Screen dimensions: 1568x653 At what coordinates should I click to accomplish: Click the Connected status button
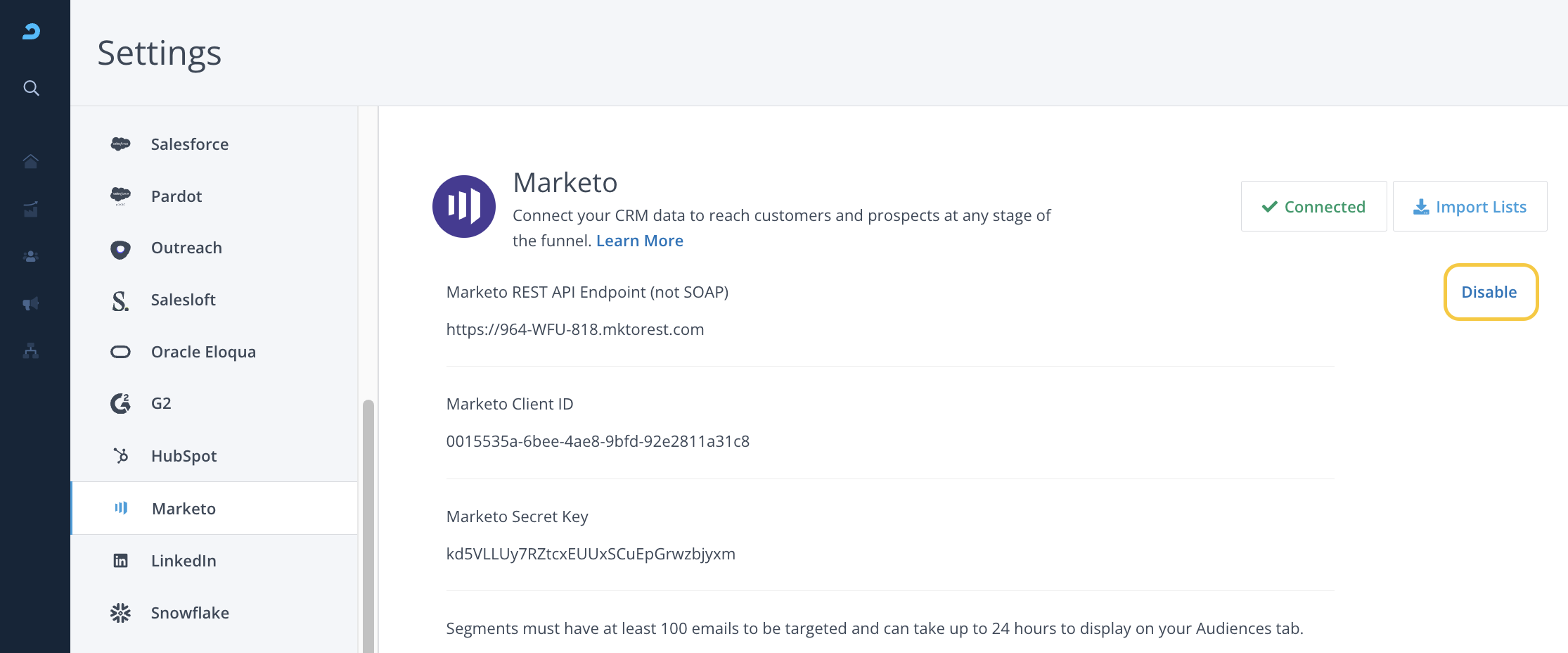pyautogui.click(x=1313, y=206)
